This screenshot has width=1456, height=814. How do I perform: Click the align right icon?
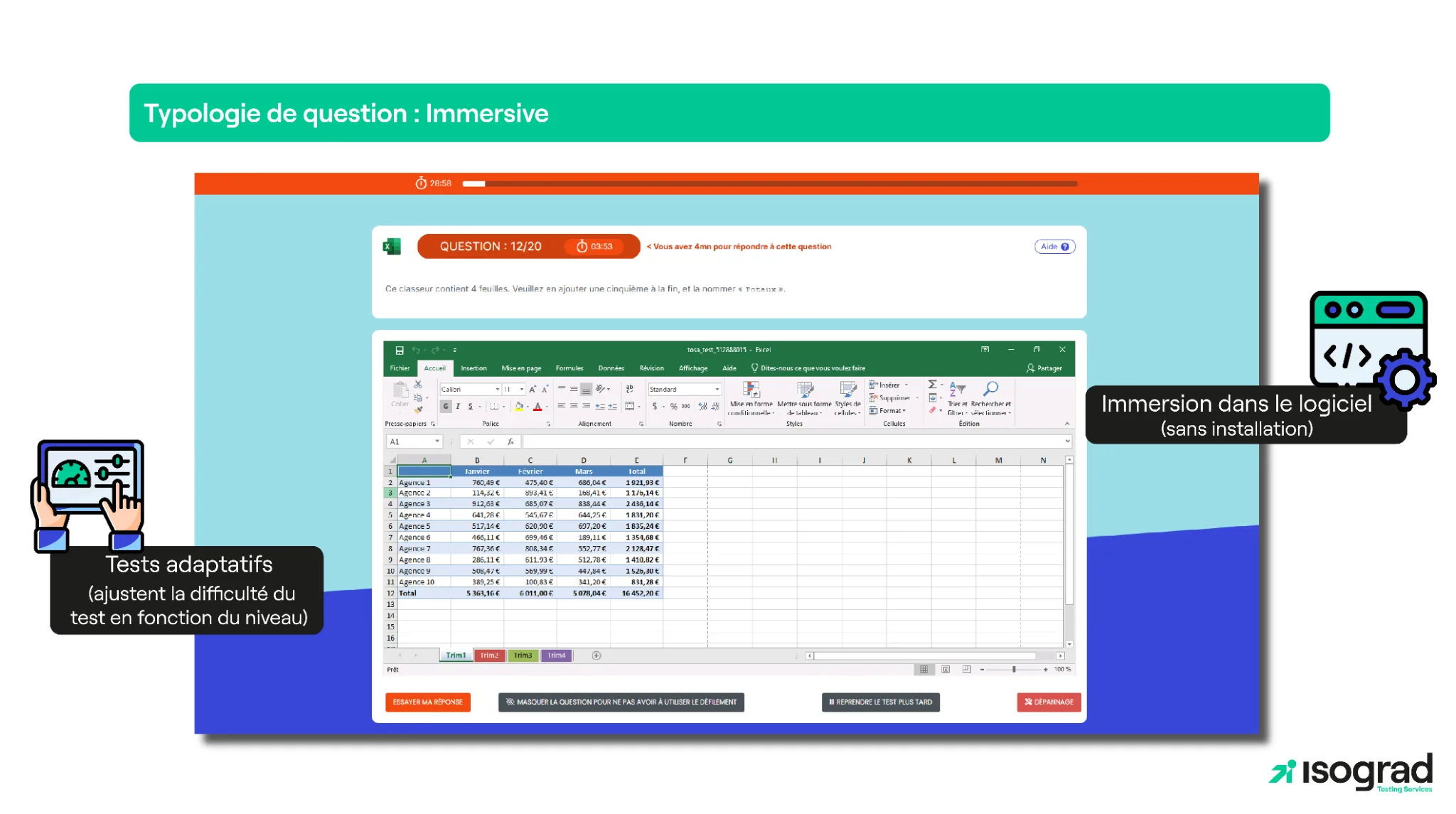[x=586, y=406]
